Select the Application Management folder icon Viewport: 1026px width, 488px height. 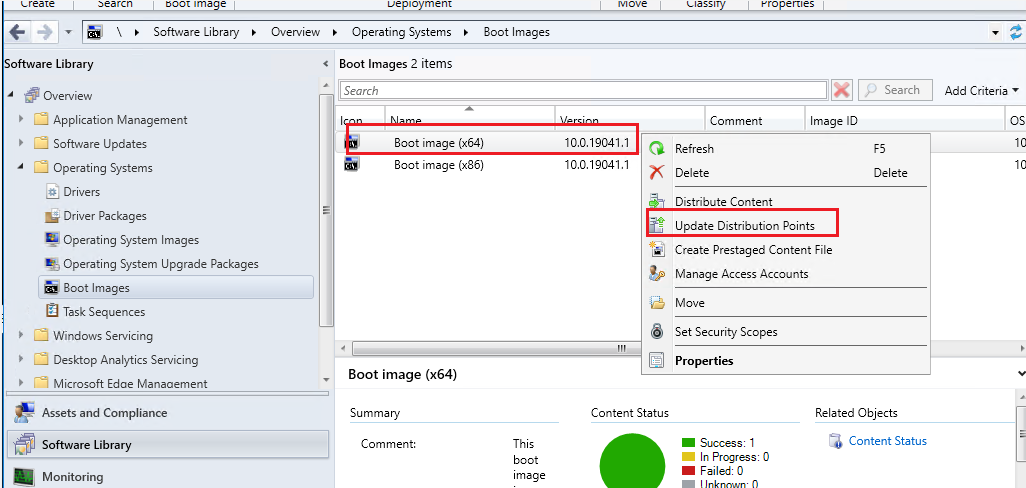[41, 120]
